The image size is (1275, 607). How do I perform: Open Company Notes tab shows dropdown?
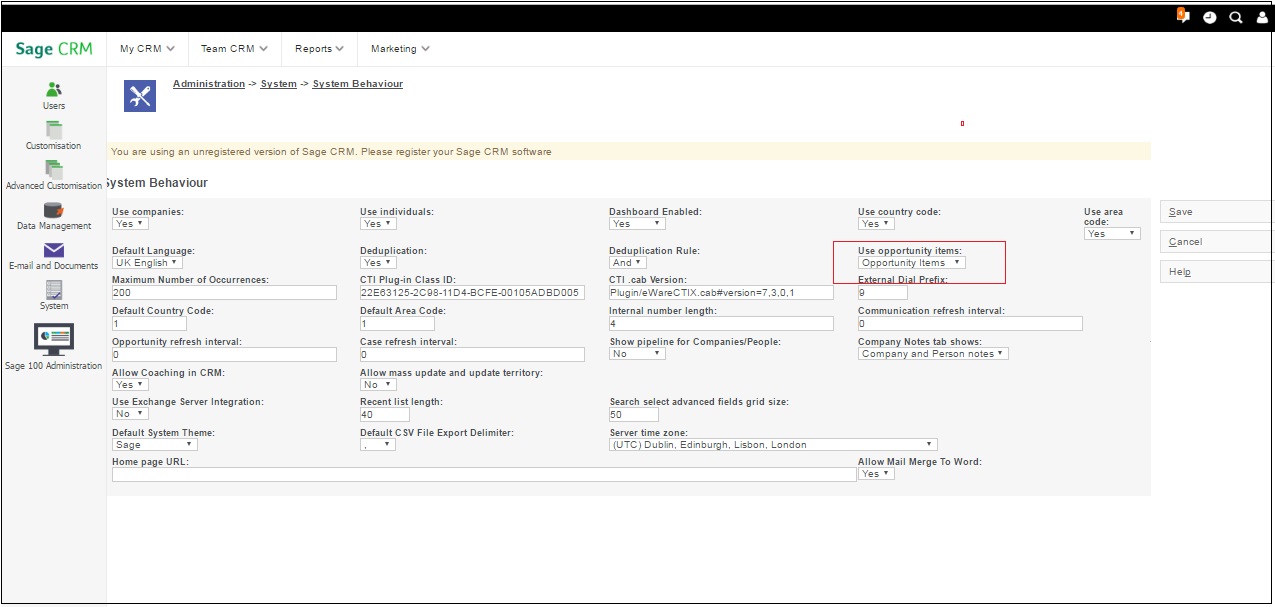coord(933,354)
